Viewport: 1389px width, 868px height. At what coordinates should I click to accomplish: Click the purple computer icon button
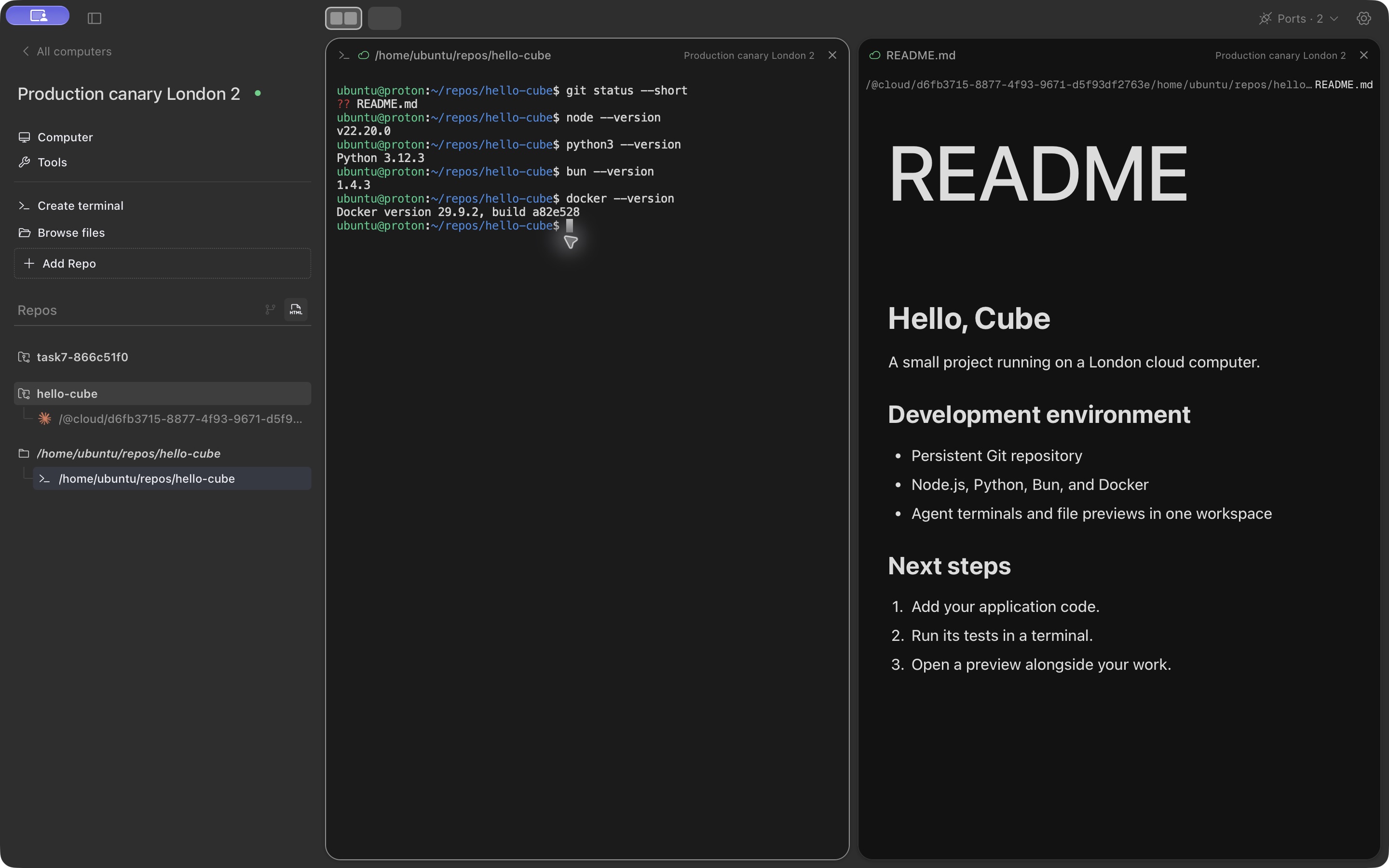pyautogui.click(x=38, y=15)
